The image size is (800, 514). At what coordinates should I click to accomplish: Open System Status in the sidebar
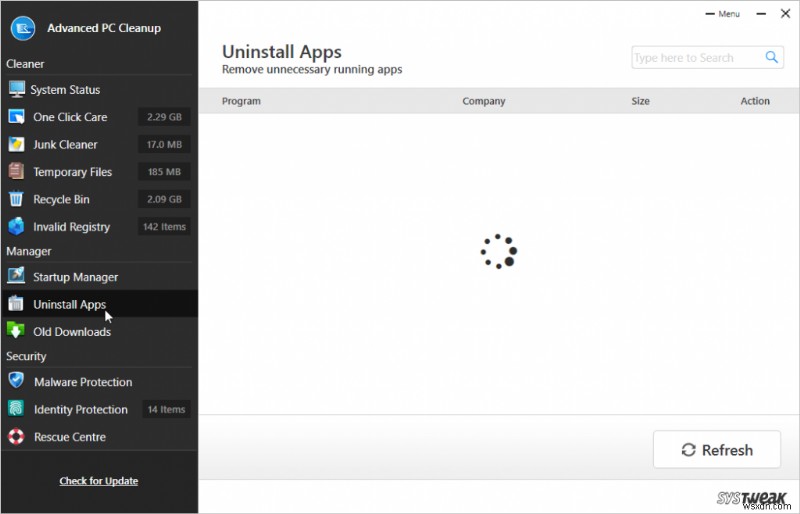(x=99, y=90)
